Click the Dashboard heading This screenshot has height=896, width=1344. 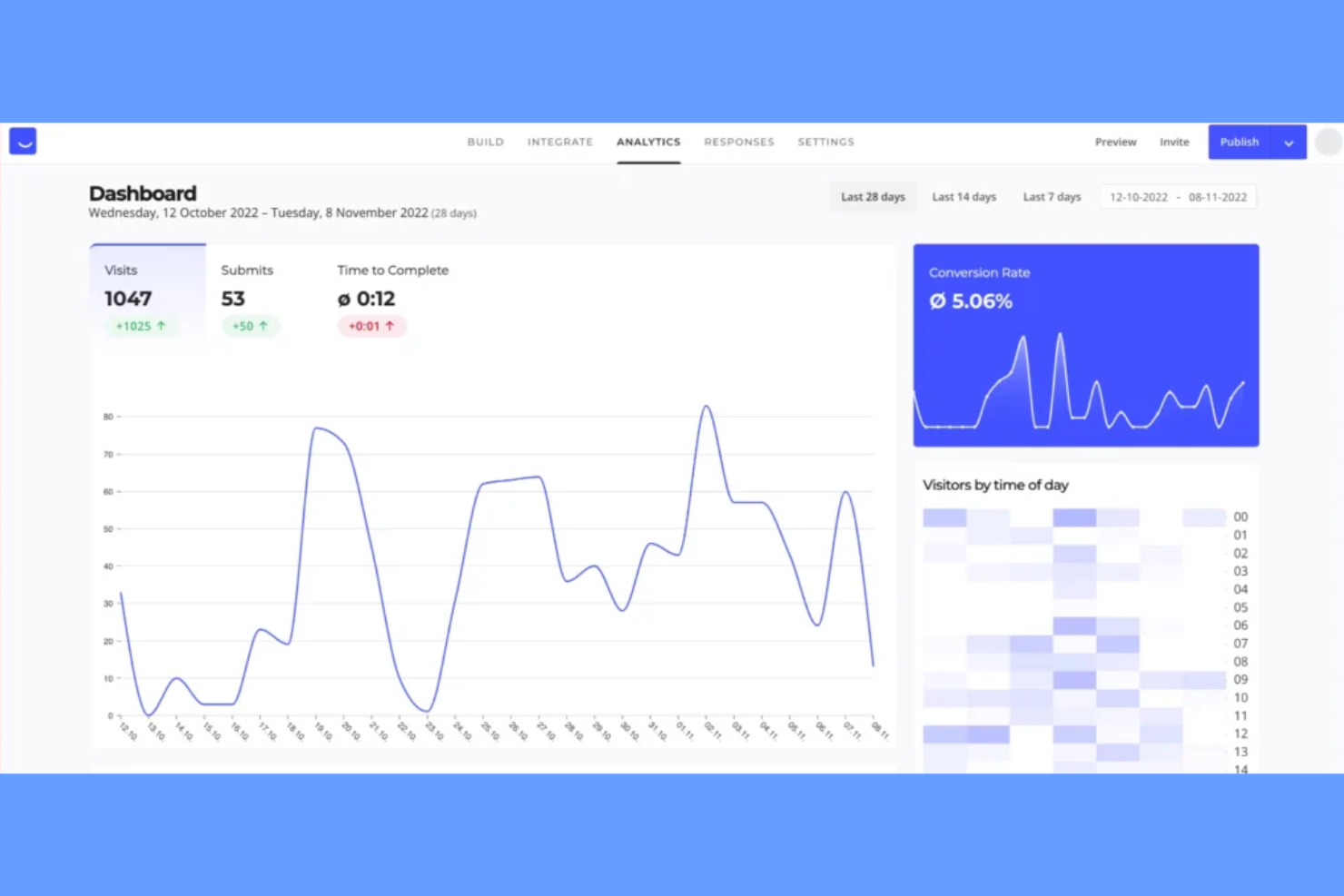tap(143, 193)
